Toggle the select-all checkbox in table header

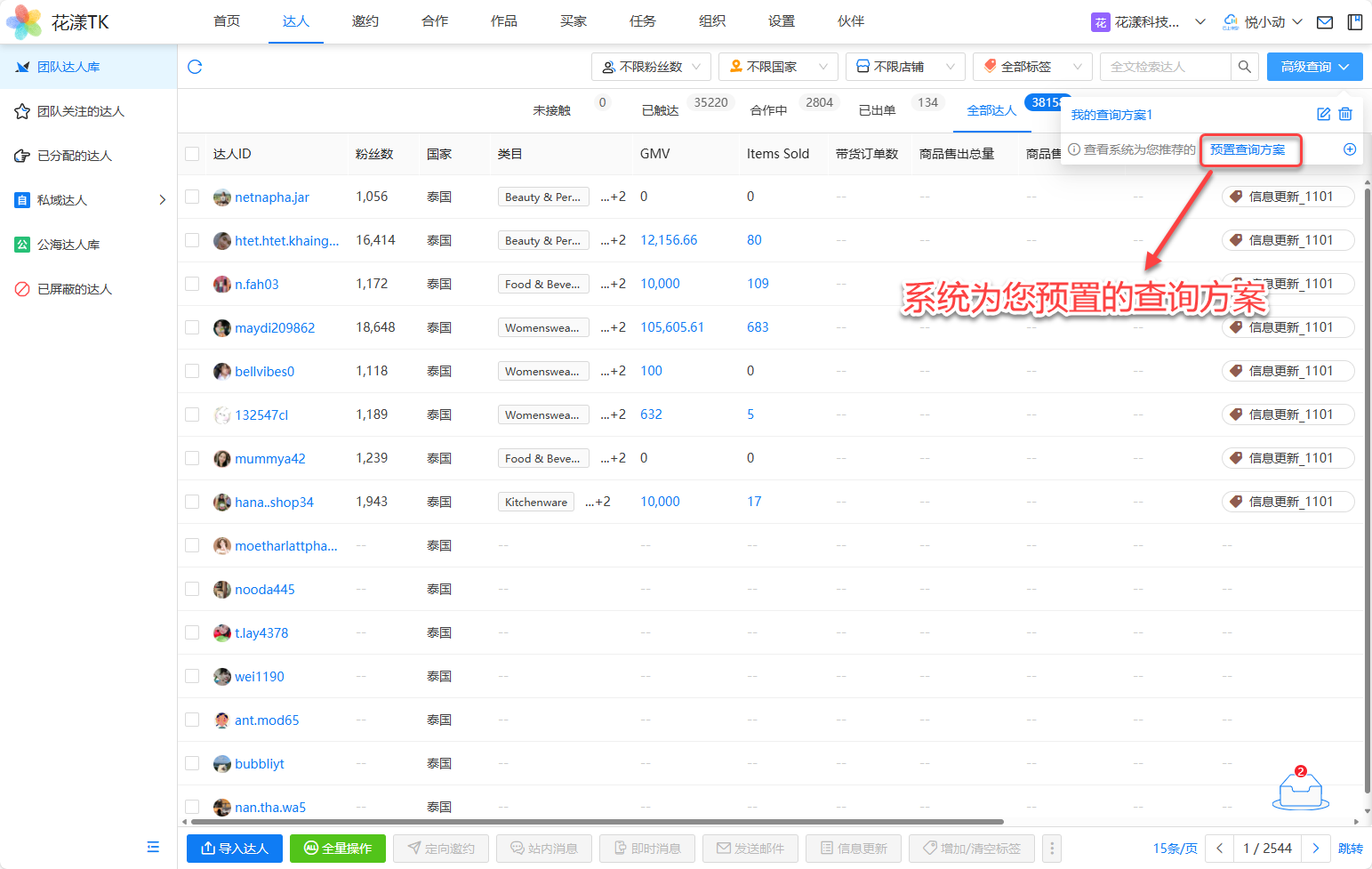tap(192, 154)
